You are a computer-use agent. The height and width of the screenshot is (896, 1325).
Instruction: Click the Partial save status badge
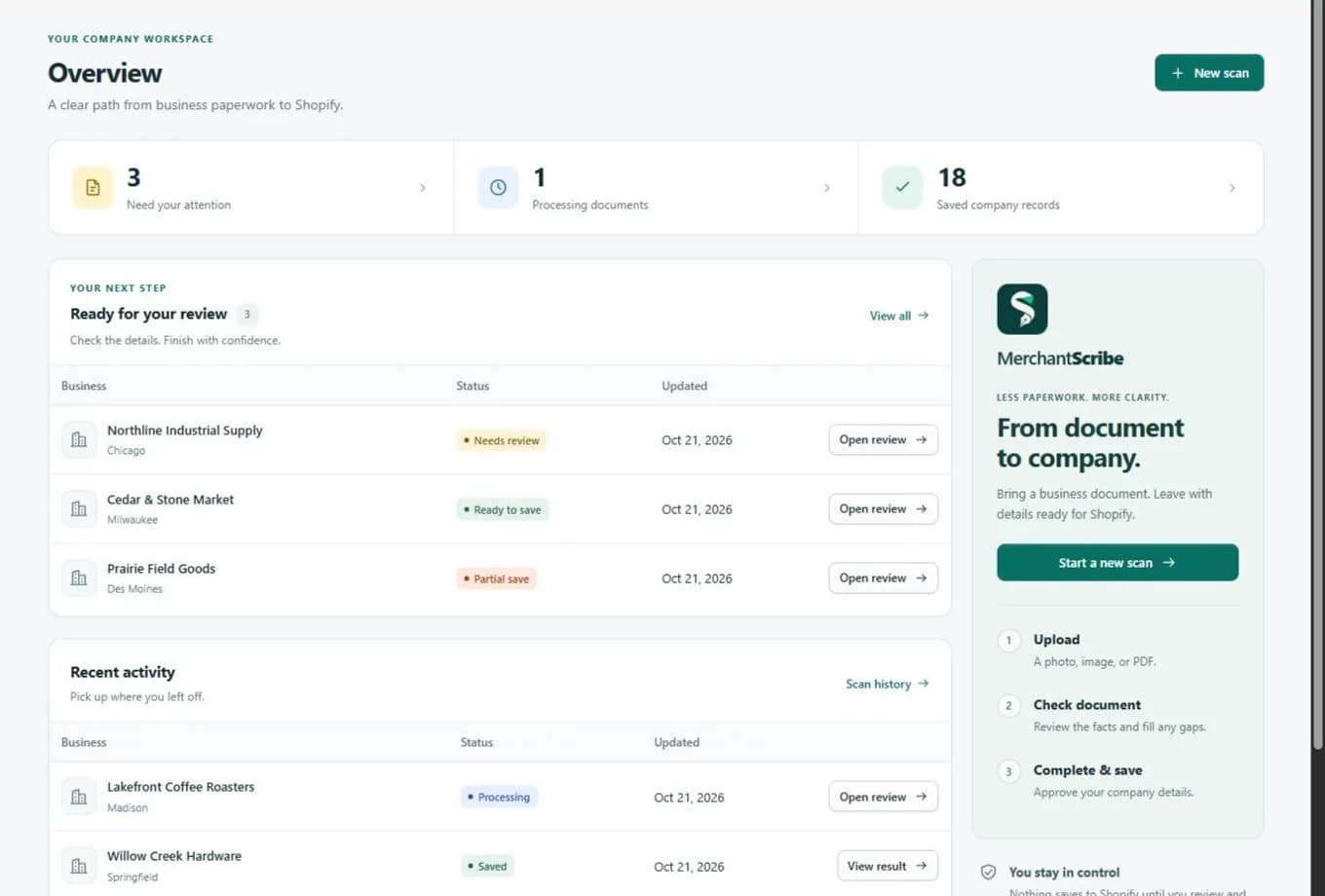497,579
